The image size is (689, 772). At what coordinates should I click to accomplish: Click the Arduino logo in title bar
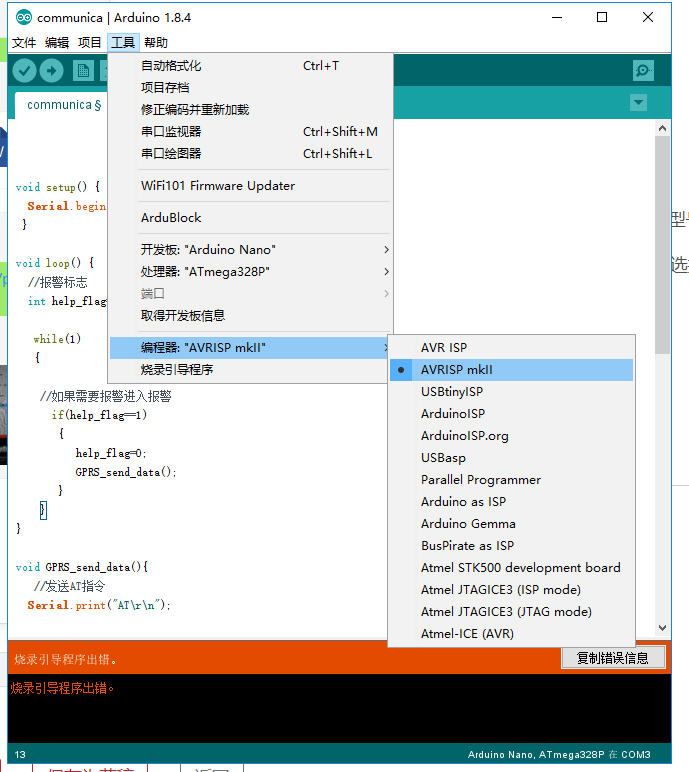(x=24, y=18)
